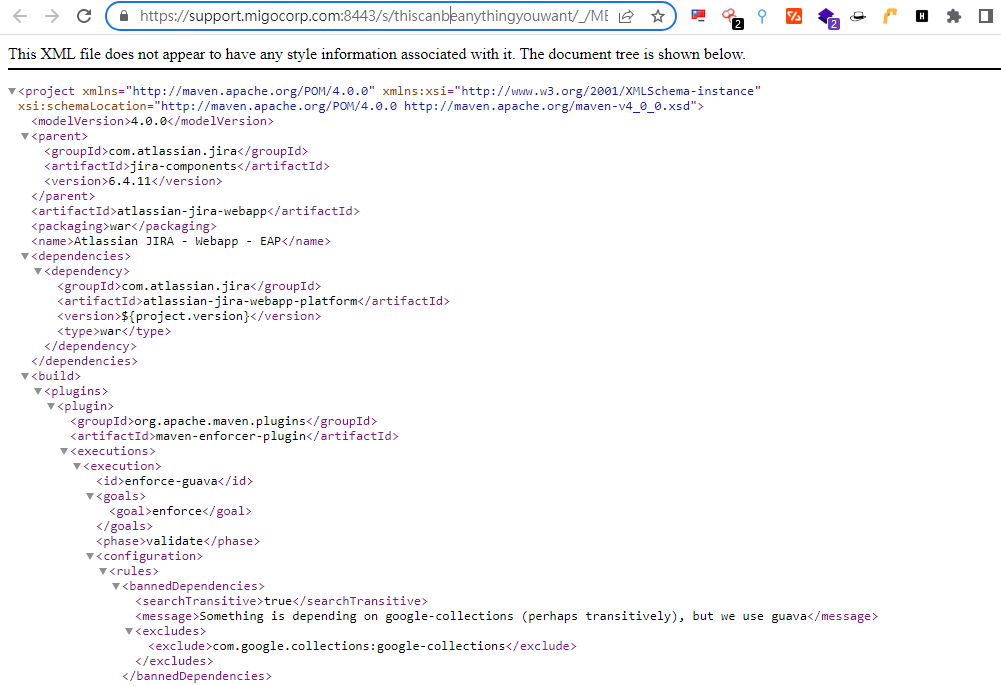Click the ${project.version} value
This screenshot has height=686, width=1001.
click(185, 316)
